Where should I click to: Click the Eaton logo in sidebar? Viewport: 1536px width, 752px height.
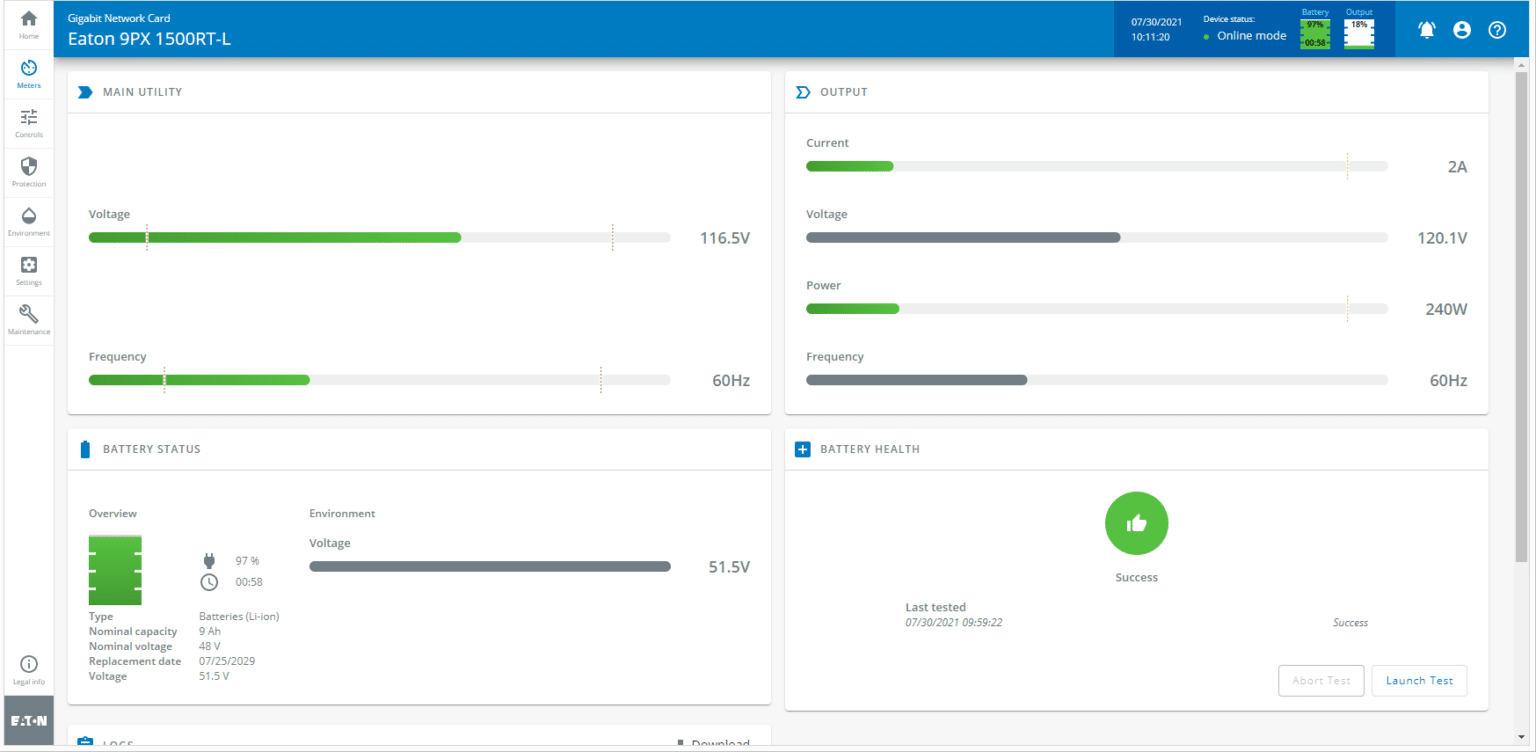click(x=29, y=720)
